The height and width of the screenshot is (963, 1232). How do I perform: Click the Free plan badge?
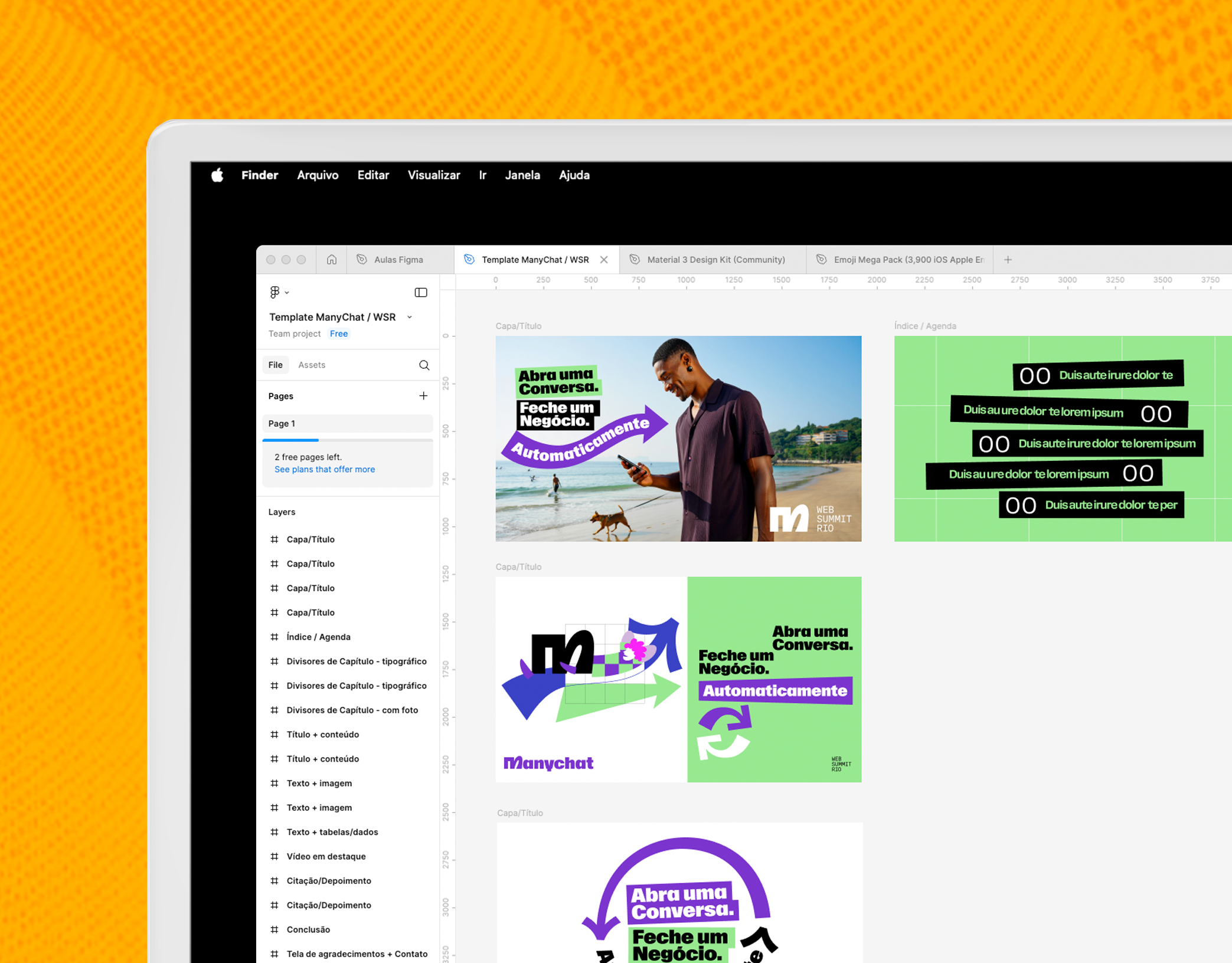pyautogui.click(x=339, y=334)
